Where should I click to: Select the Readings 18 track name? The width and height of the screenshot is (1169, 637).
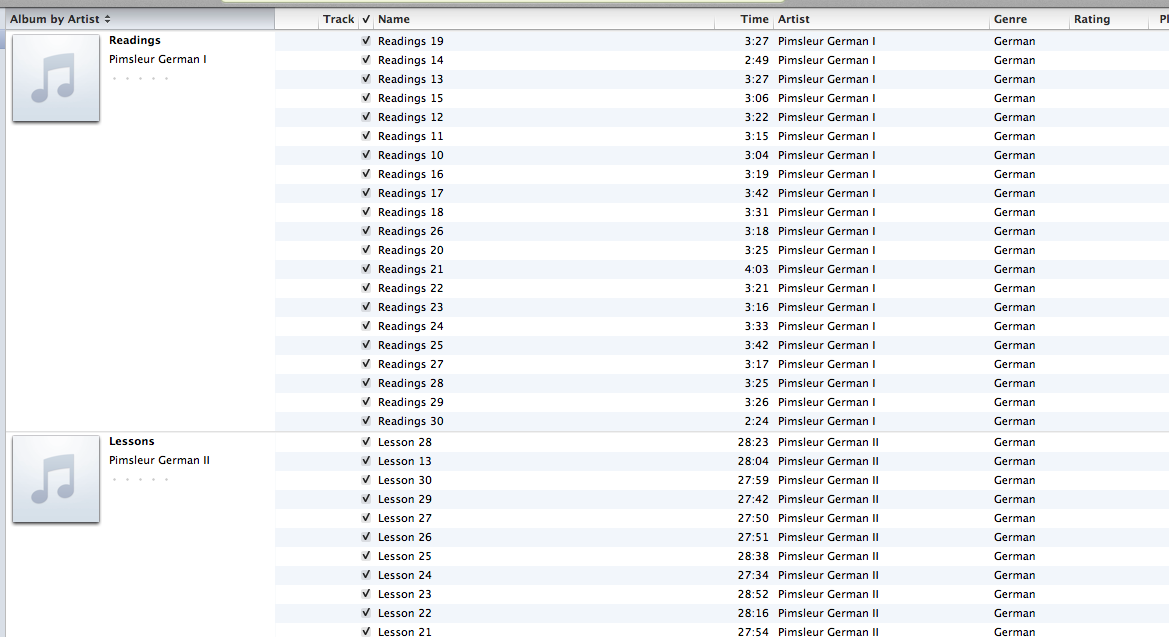(410, 212)
